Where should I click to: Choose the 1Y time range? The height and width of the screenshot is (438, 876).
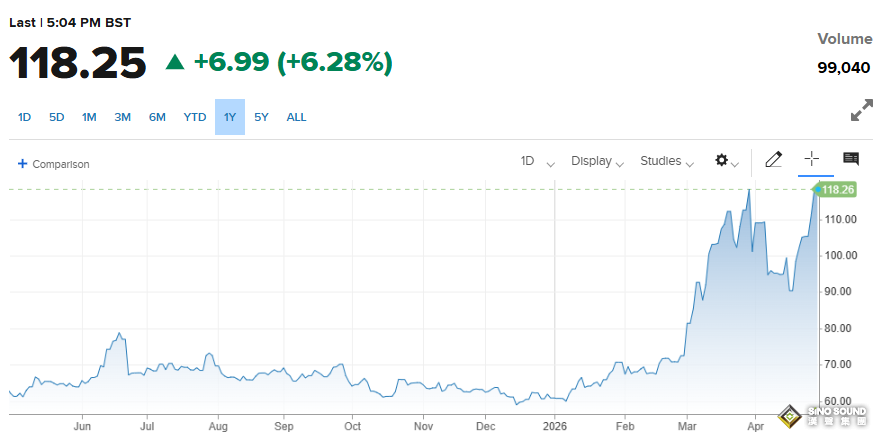click(x=230, y=117)
